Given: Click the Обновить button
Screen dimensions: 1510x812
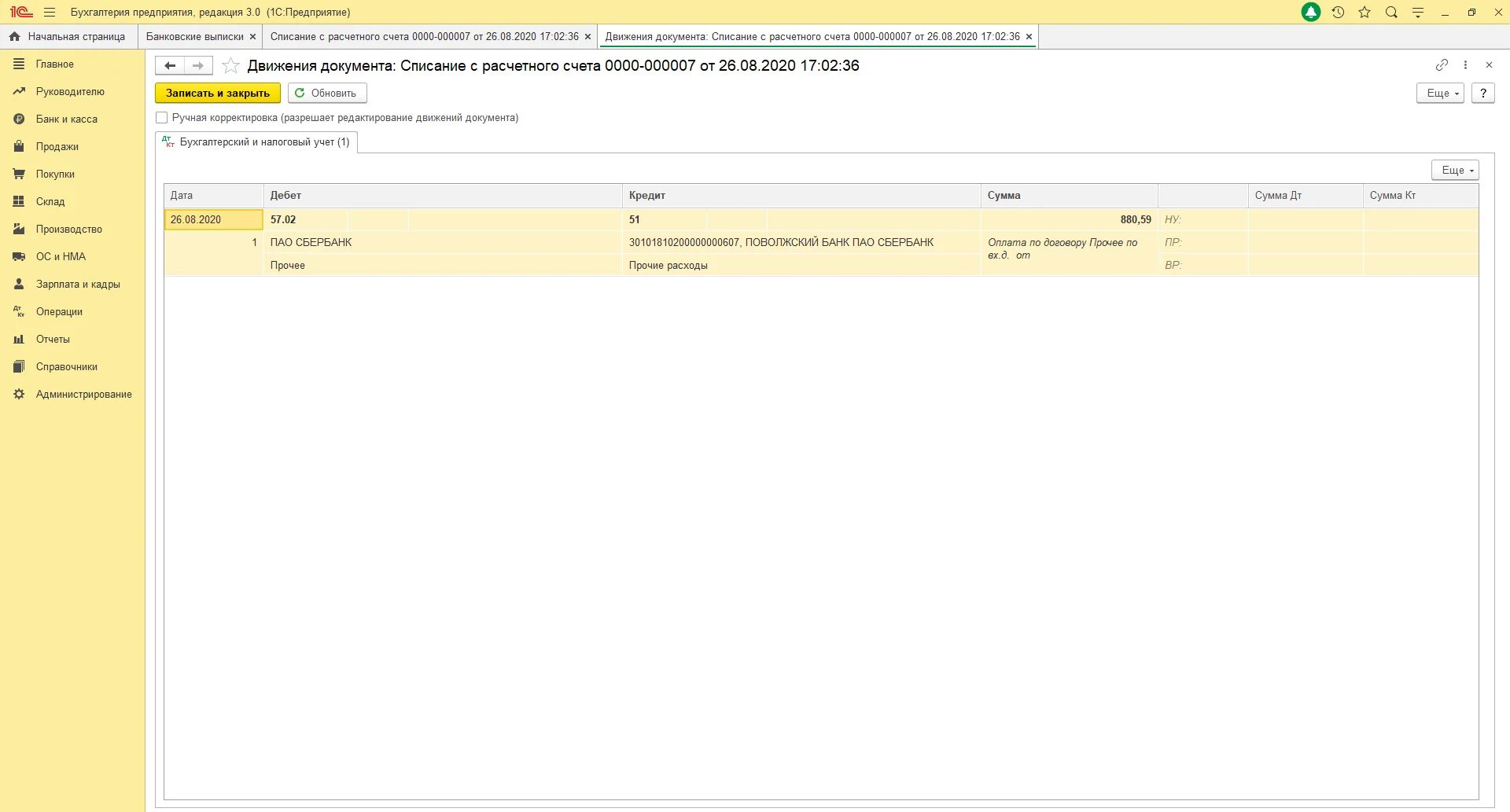Looking at the screenshot, I should coord(327,93).
